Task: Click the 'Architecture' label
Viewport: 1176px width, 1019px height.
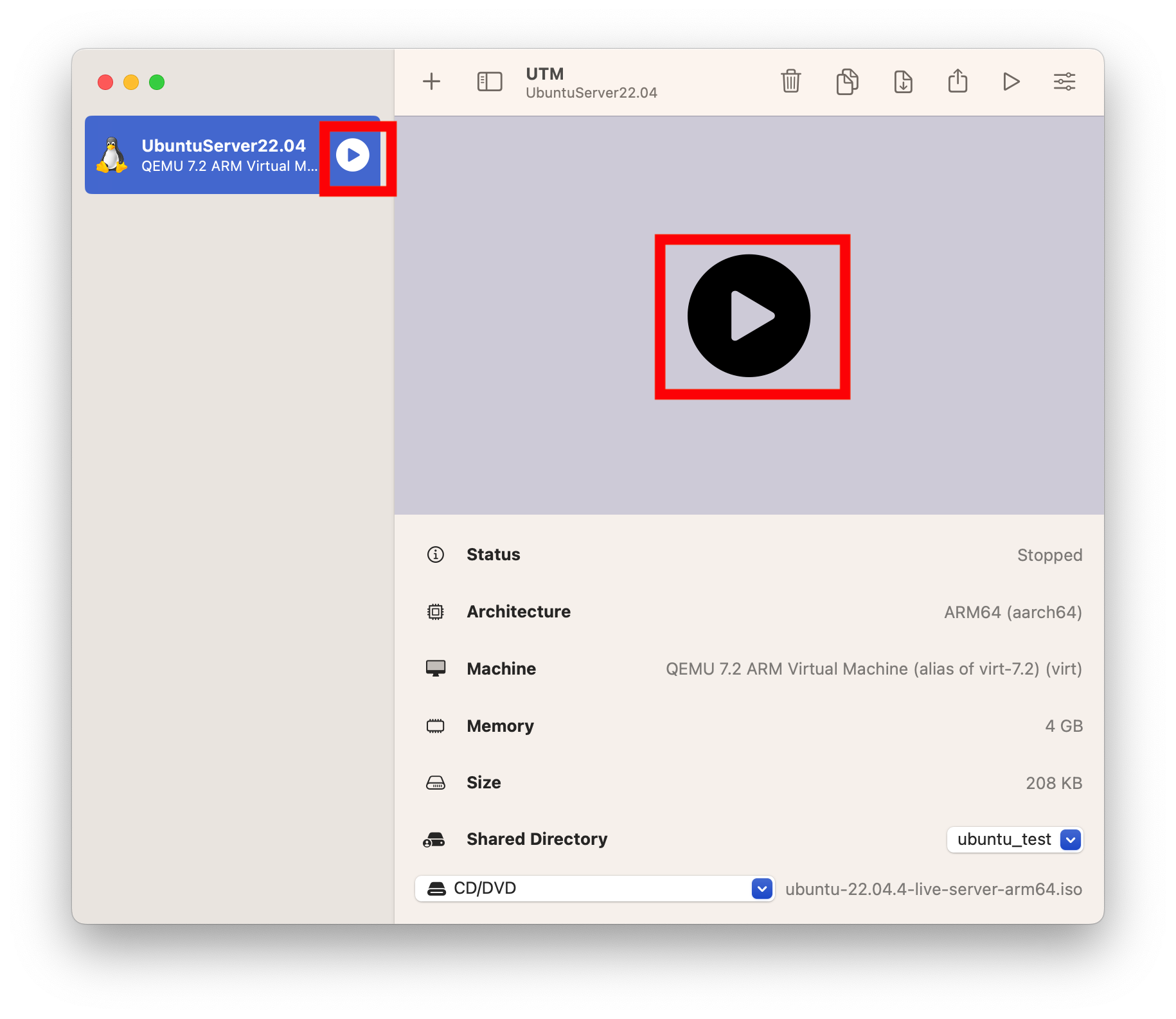Action: (x=518, y=612)
